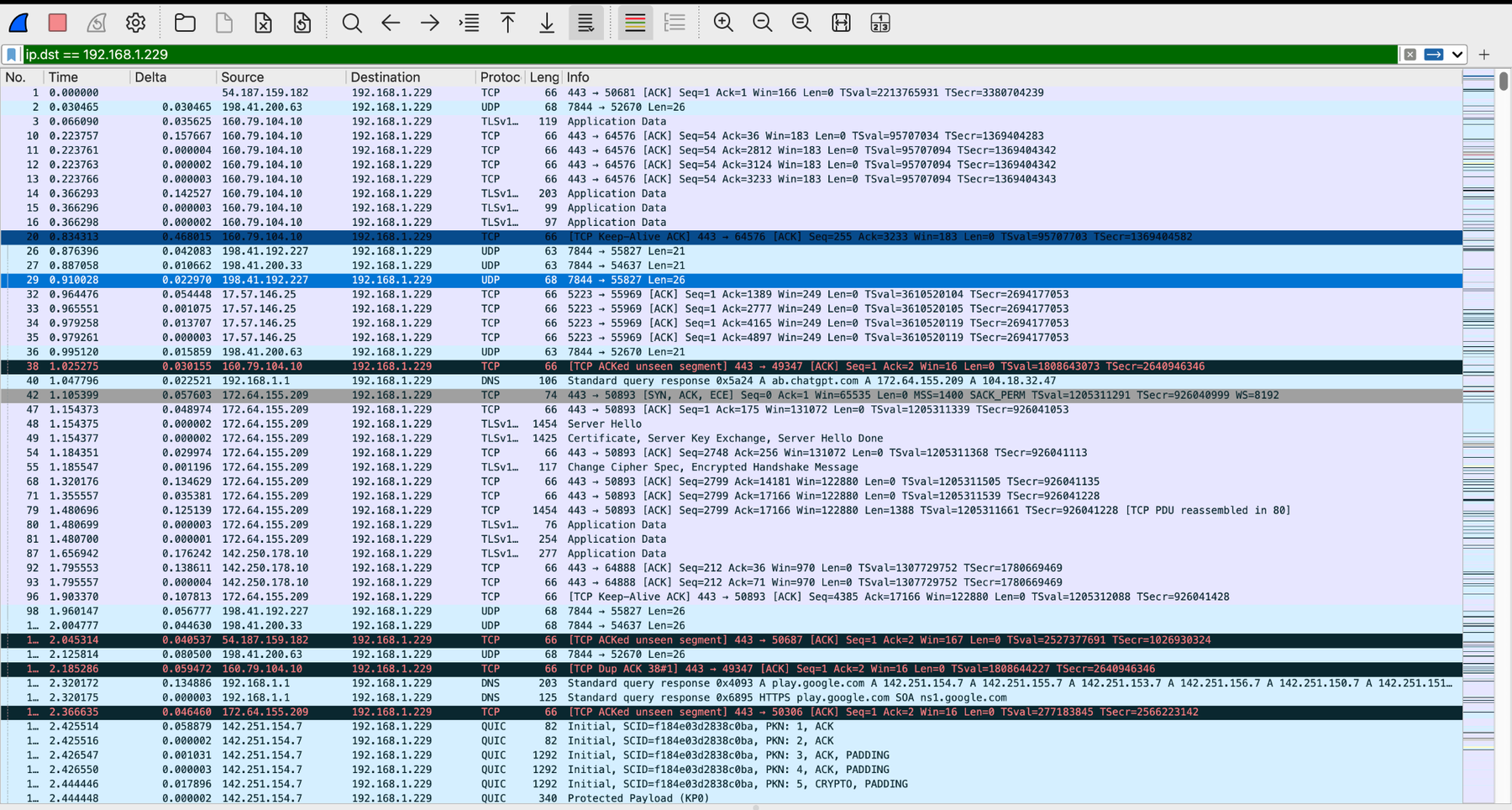This screenshot has height=810, width=1512.
Task: Sort by the Source column header
Action: click(x=281, y=77)
